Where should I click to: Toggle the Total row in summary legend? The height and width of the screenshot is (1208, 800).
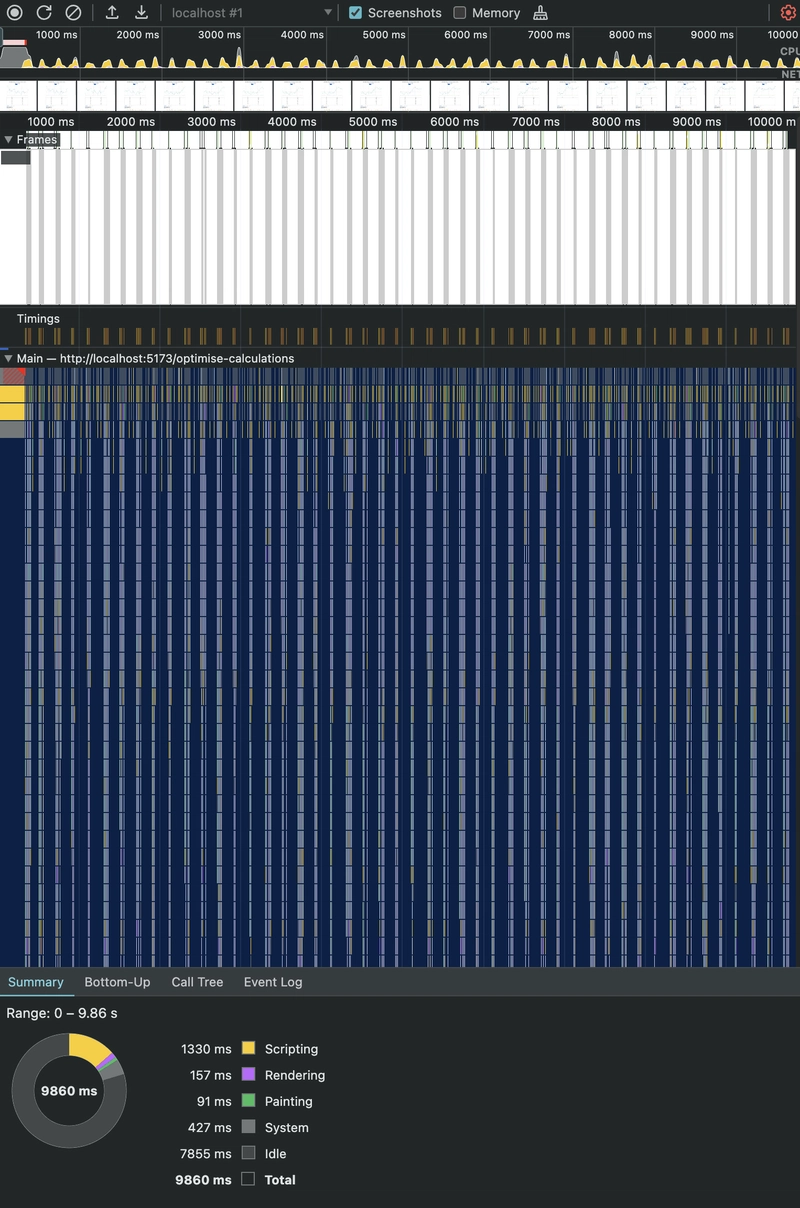pyautogui.click(x=247, y=1180)
